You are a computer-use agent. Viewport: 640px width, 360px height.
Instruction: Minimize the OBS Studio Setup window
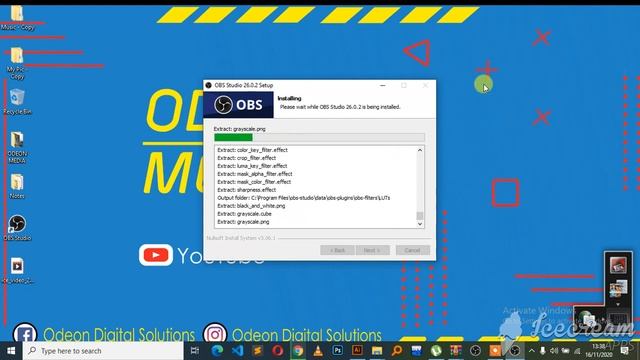[383, 85]
